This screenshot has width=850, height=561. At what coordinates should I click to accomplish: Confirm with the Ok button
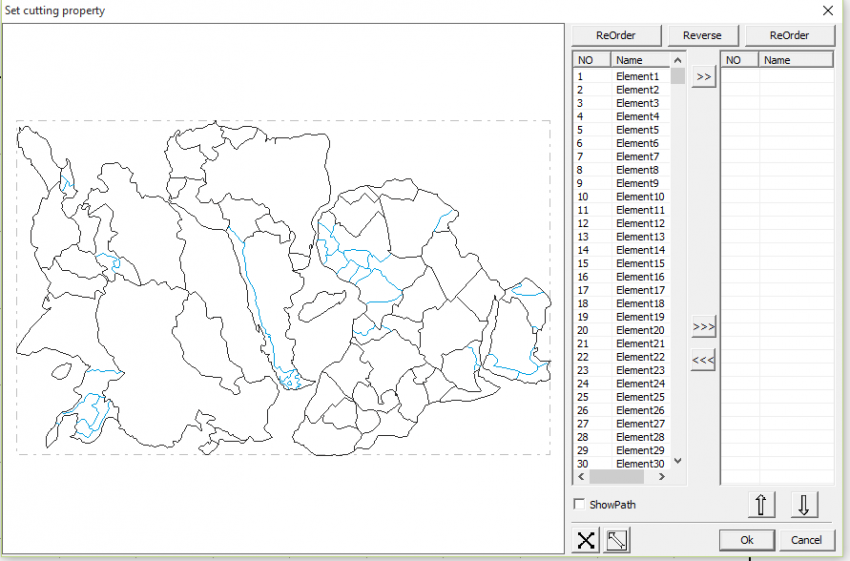pos(746,540)
